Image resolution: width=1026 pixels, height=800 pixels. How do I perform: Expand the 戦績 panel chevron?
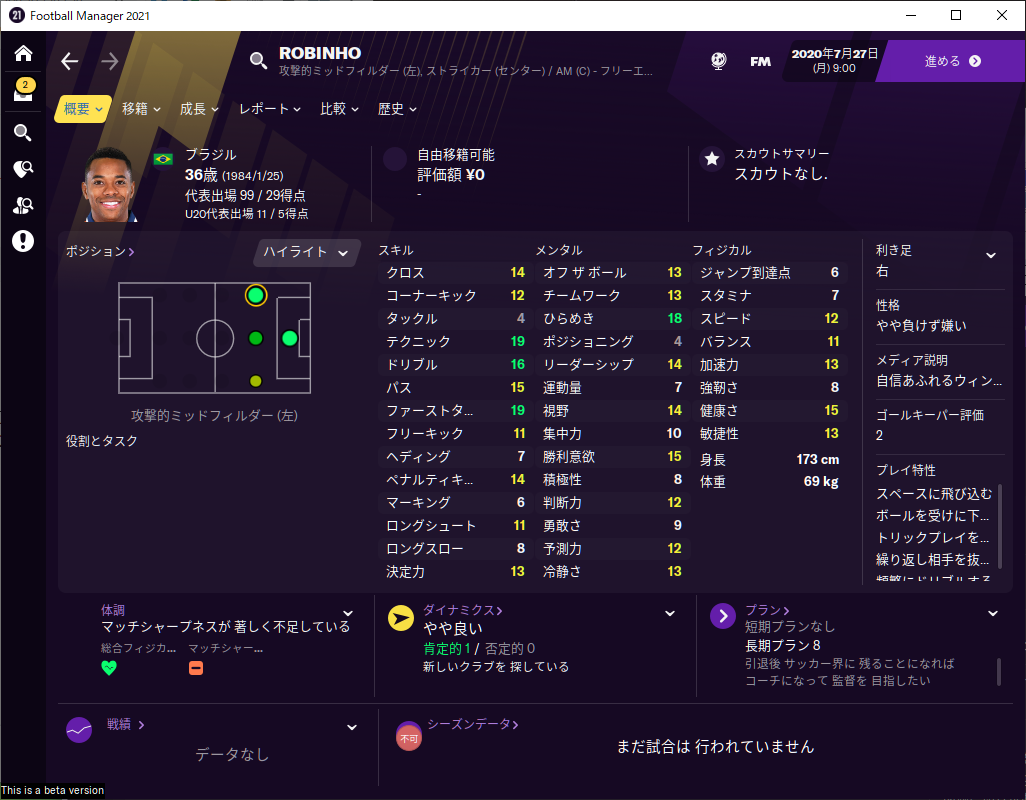click(351, 727)
